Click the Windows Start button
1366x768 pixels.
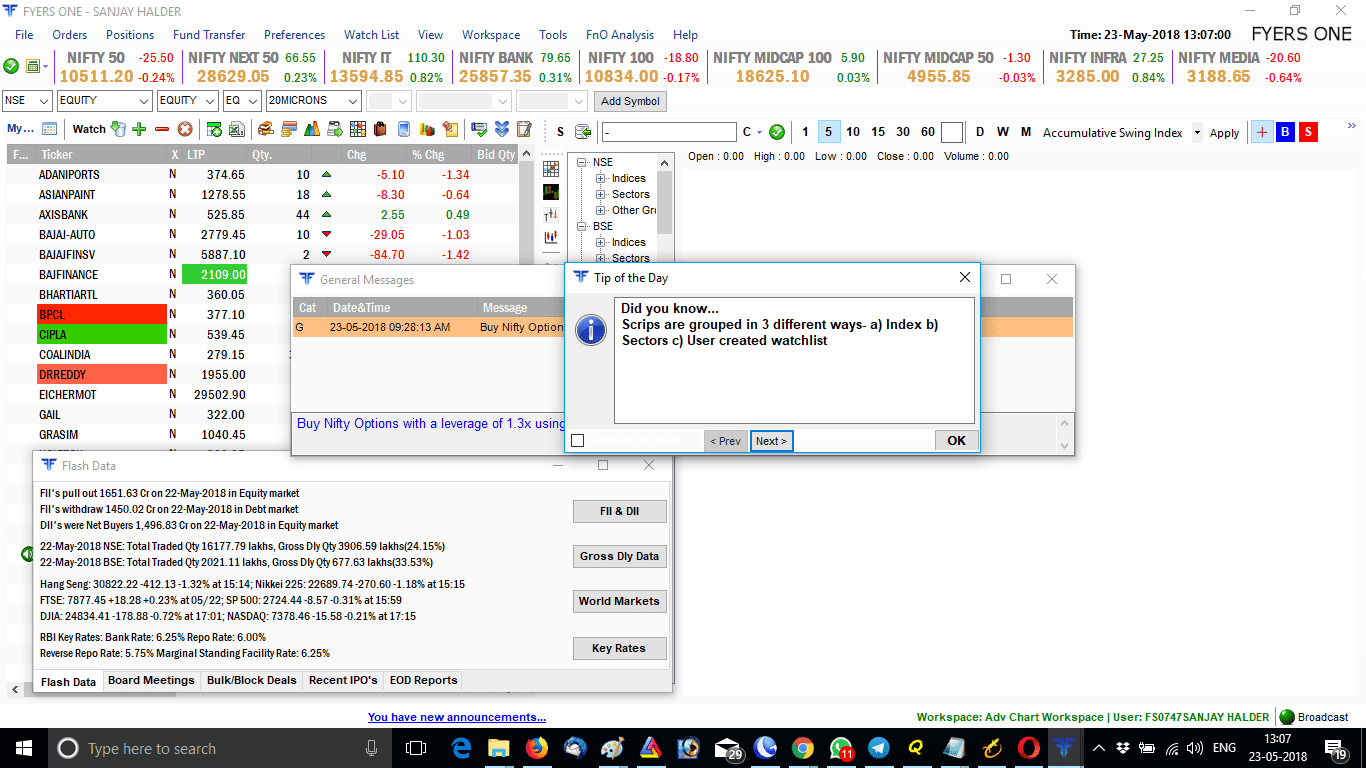click(x=23, y=748)
